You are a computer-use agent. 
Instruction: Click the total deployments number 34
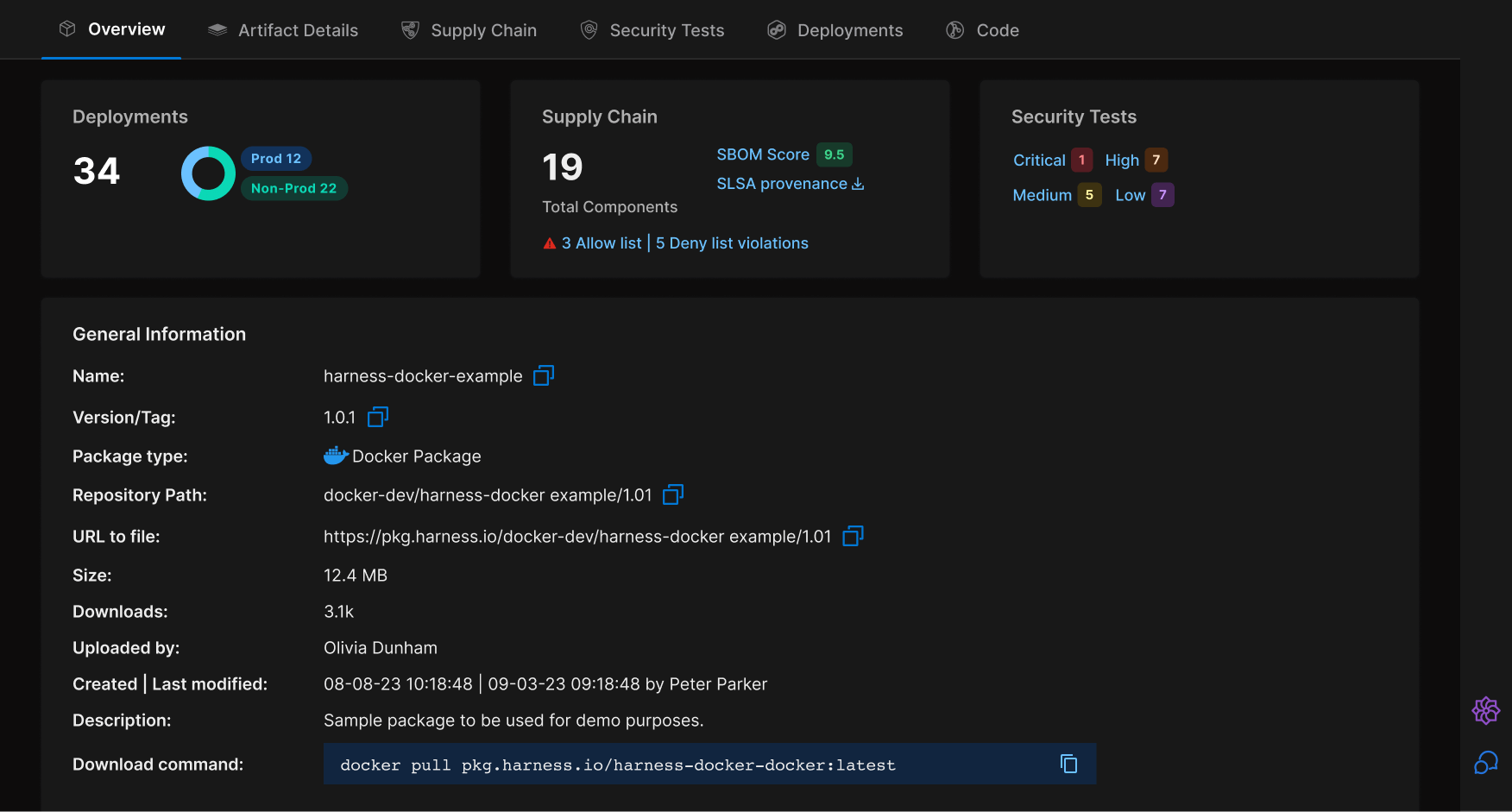(97, 171)
